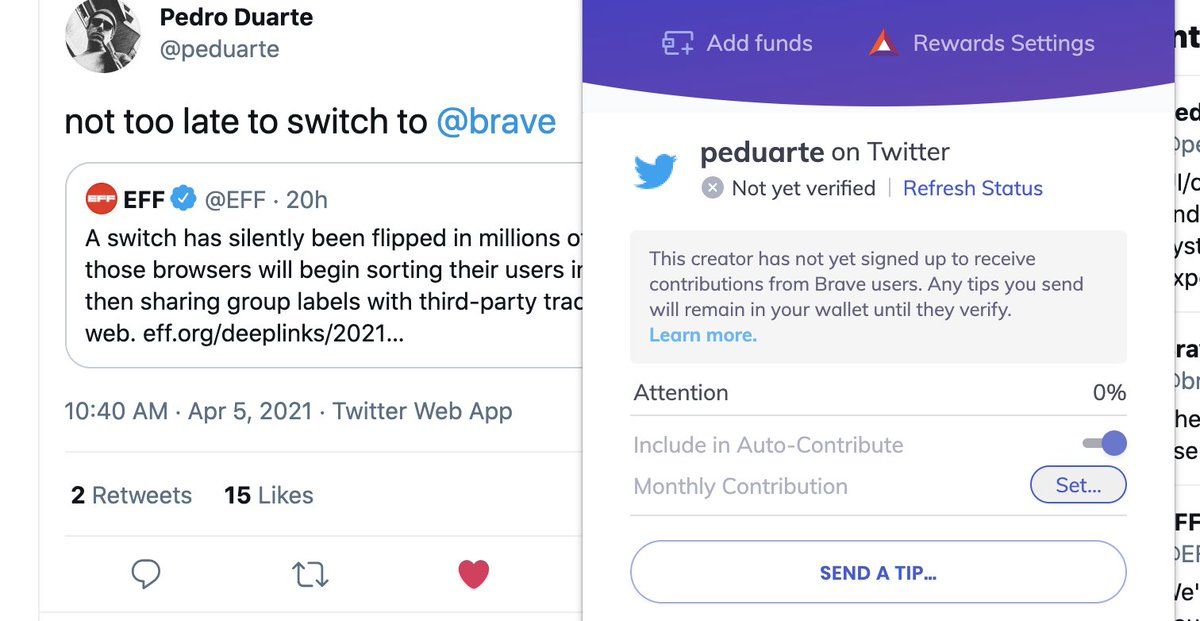Click the EFF verified badge icon
The image size is (1200, 621).
click(183, 199)
